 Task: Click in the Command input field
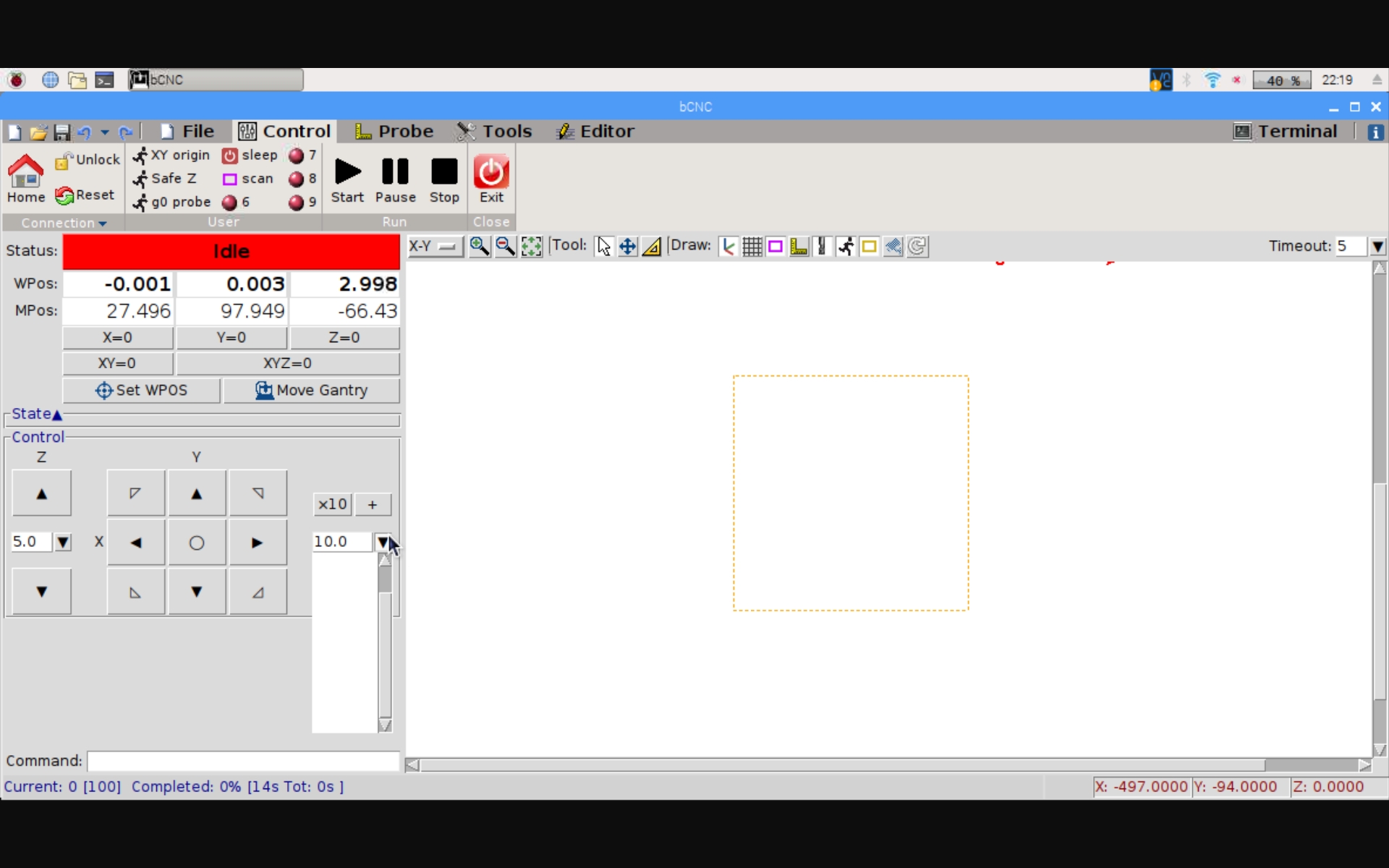pos(243,761)
